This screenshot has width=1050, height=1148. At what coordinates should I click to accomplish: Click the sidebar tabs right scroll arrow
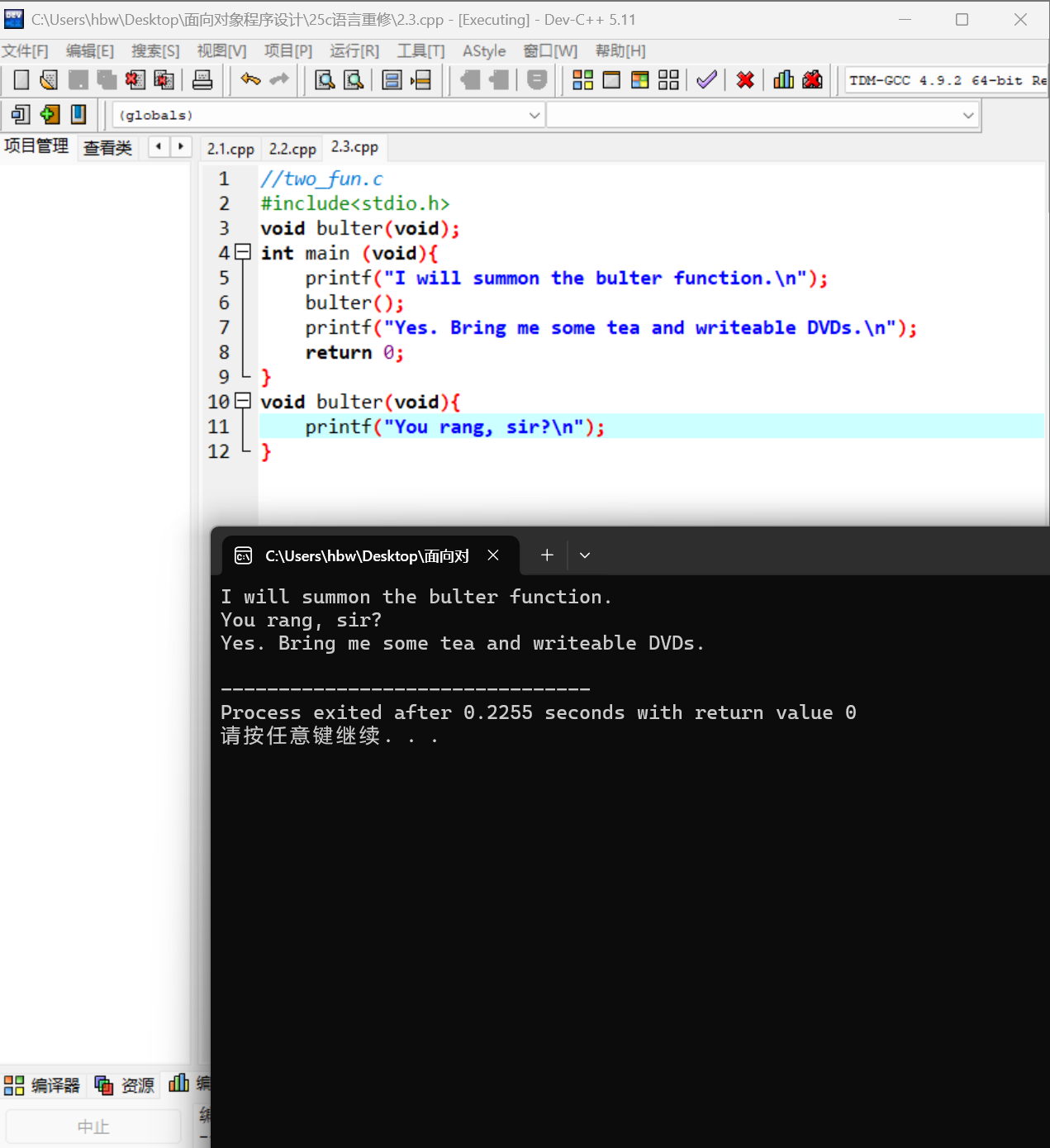coord(180,146)
